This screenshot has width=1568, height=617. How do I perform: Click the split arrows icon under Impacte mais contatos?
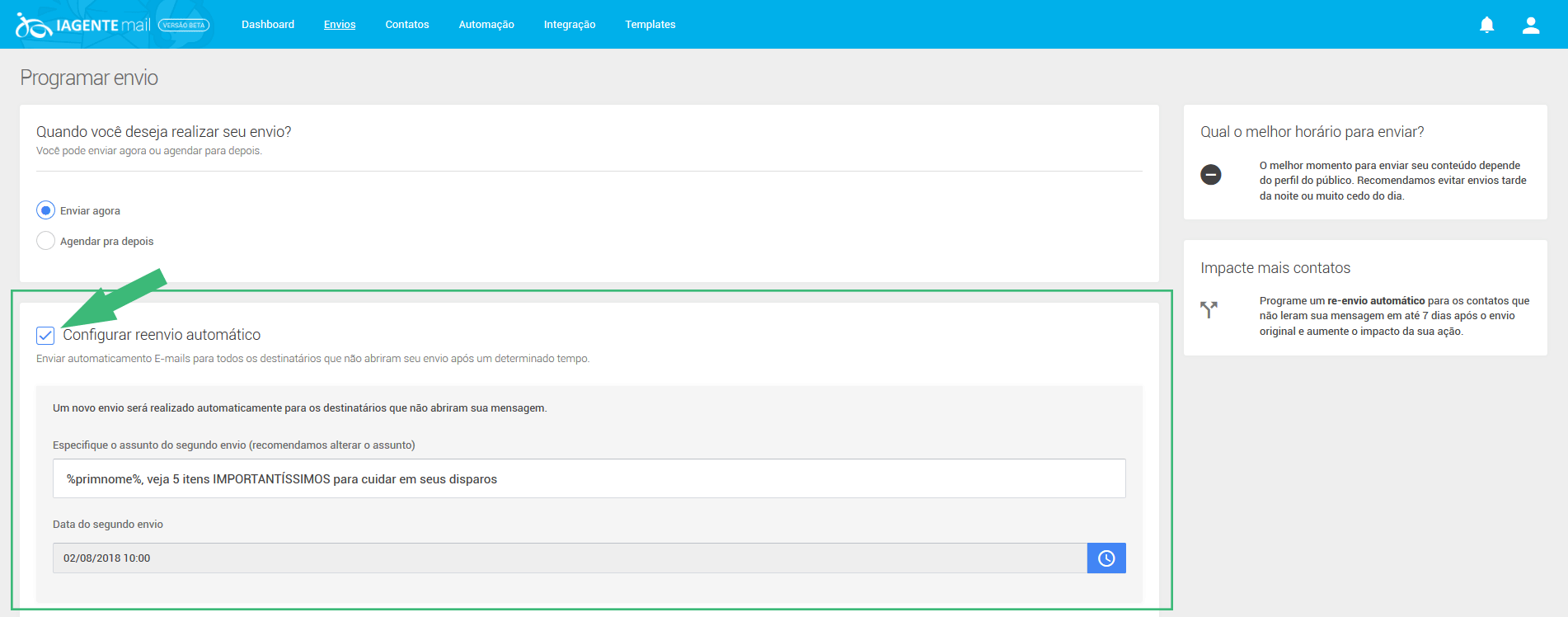[1209, 309]
